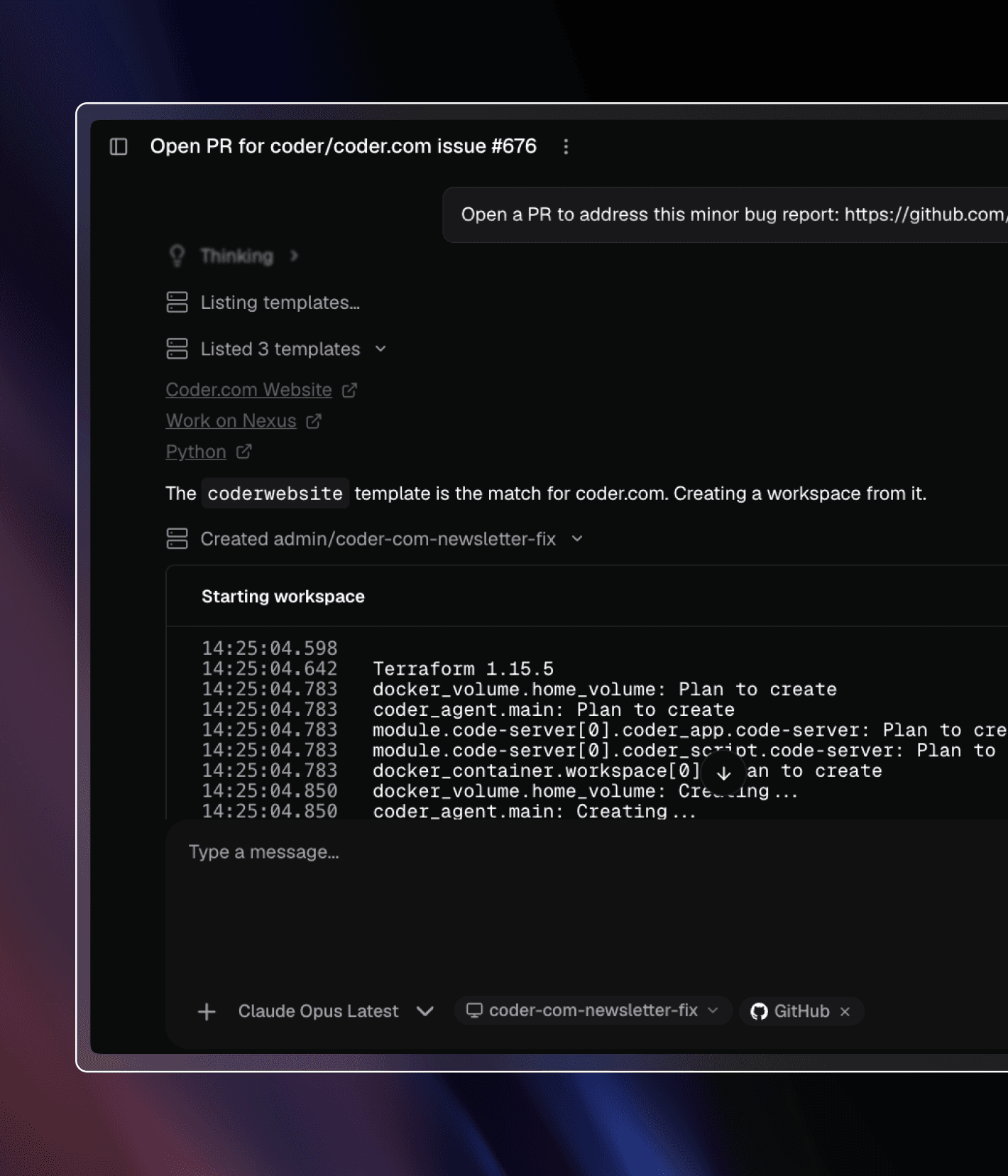
Task: Open the chat options three-dot menu
Action: (x=566, y=146)
